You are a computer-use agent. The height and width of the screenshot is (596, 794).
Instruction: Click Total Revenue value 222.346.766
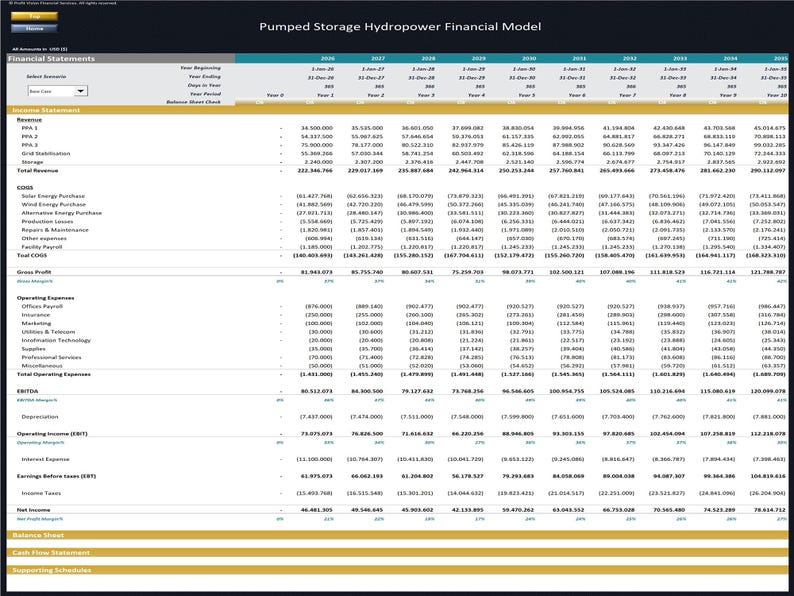(x=315, y=171)
